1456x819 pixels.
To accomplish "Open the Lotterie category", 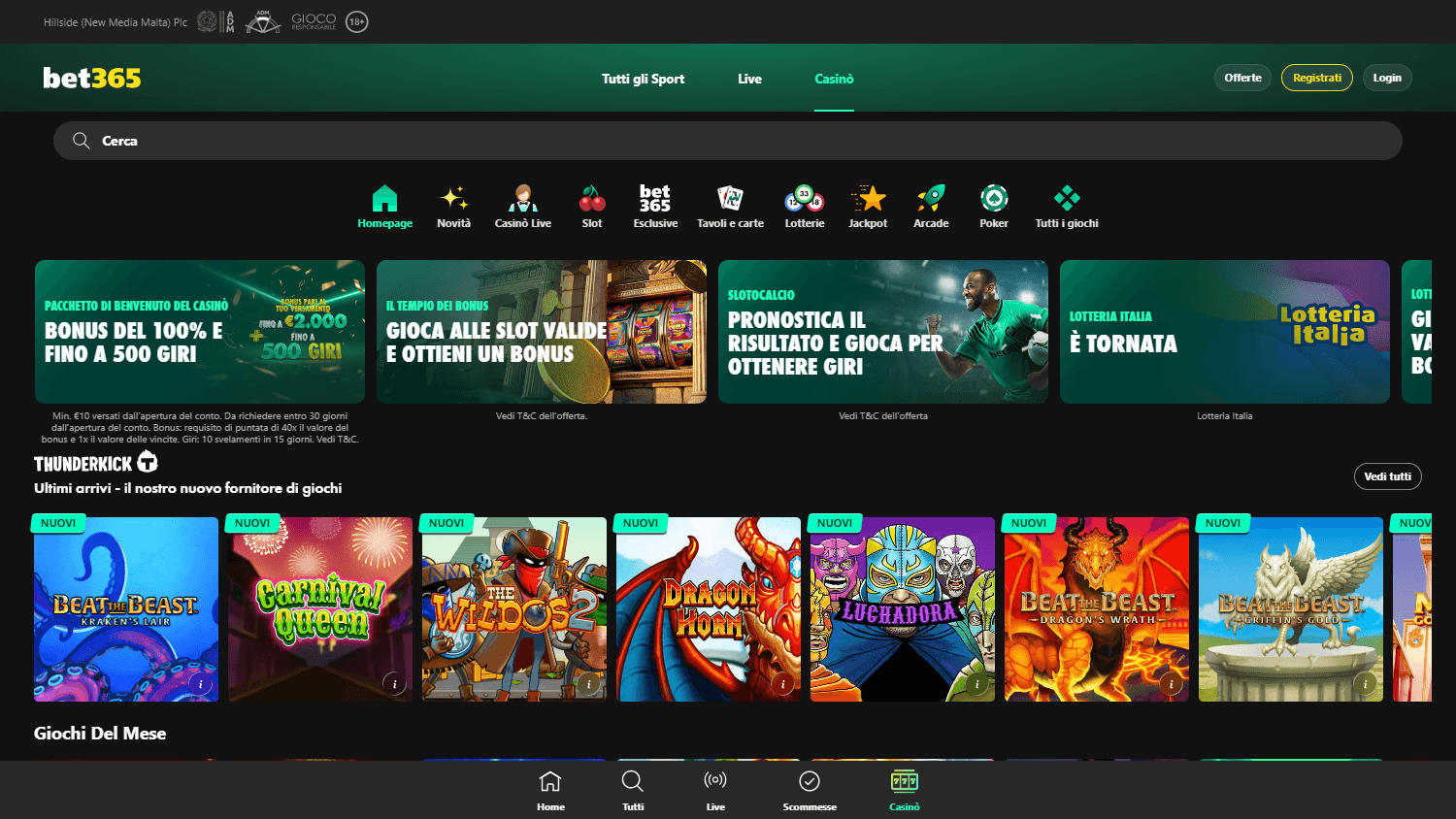I will [x=805, y=207].
